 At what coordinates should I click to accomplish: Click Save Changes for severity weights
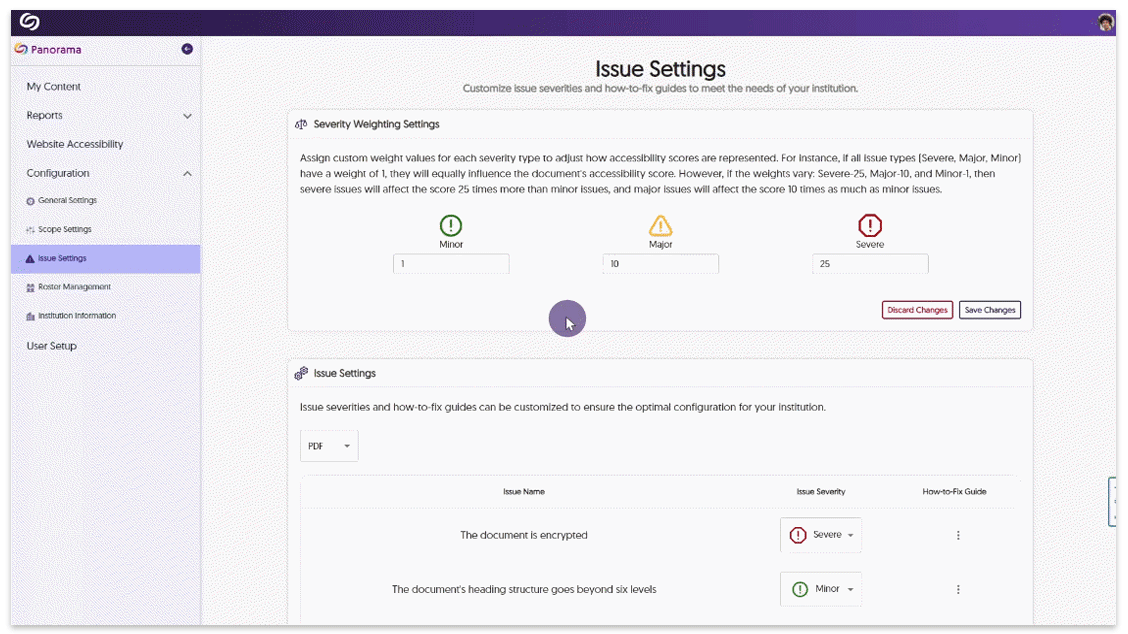[x=989, y=310]
